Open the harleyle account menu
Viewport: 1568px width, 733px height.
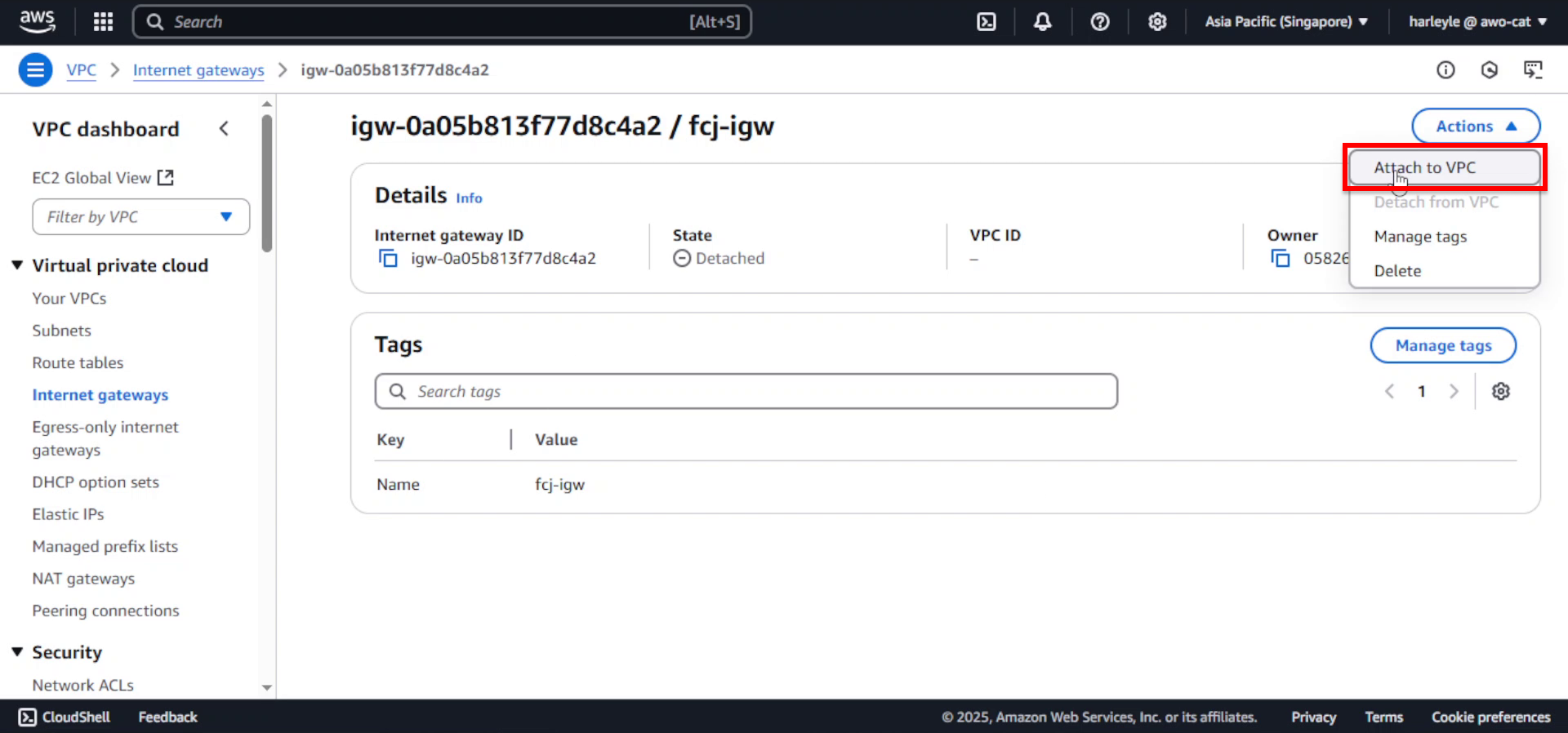(x=1477, y=22)
